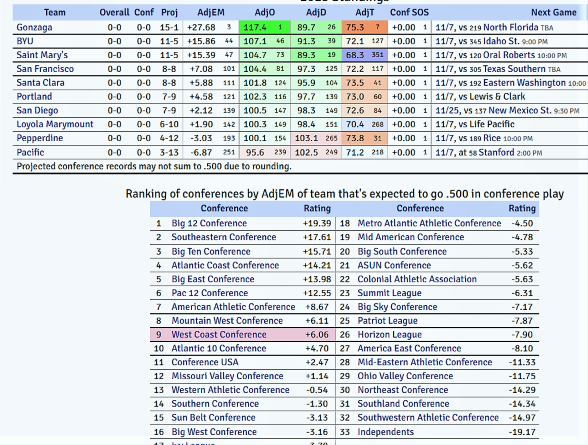The width and height of the screenshot is (588, 445).
Task: Click Pepperdine's AdjD value 103.1
Action: coord(306,138)
